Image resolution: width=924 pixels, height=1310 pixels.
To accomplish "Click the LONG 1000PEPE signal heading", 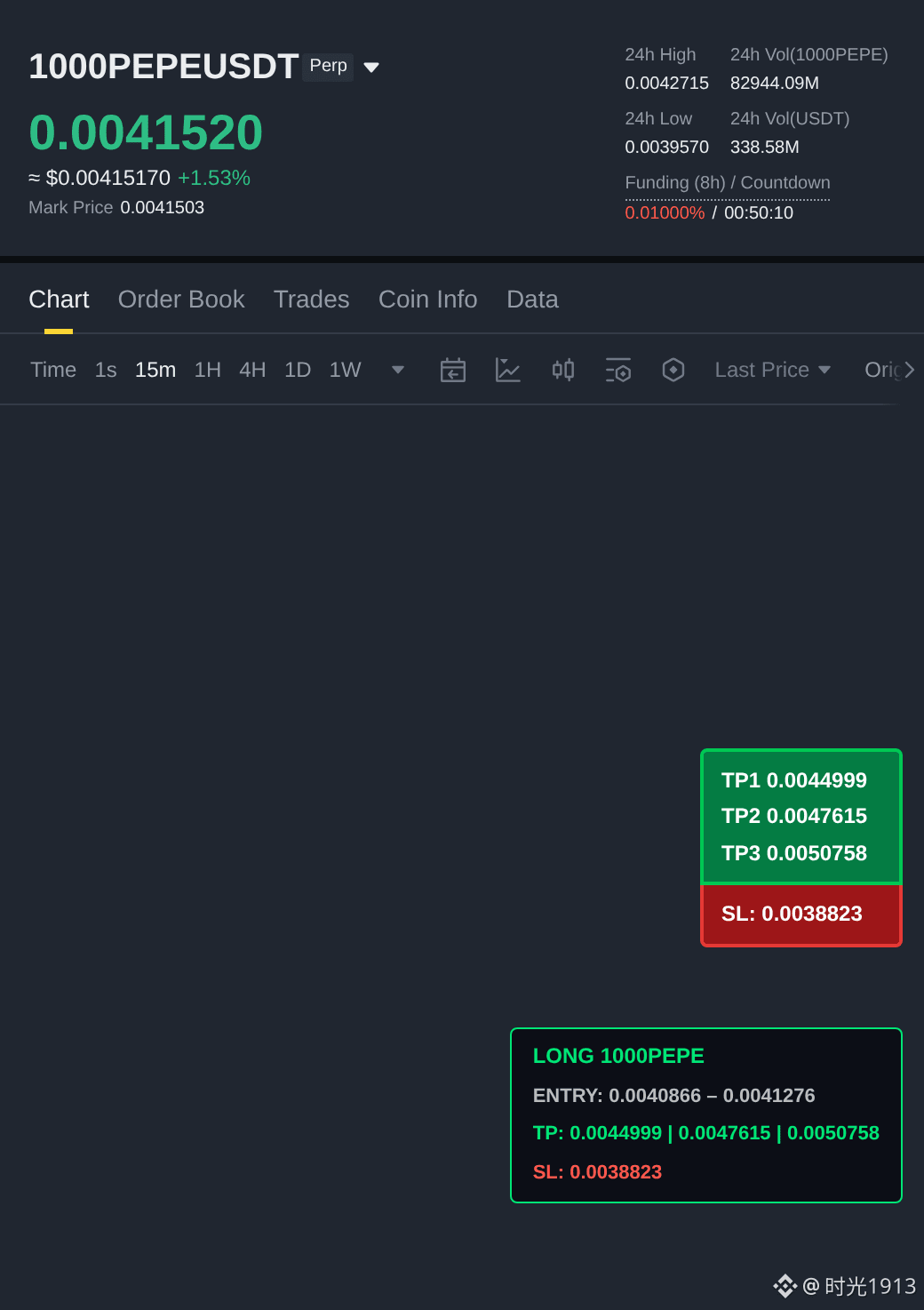I will coord(618,1056).
